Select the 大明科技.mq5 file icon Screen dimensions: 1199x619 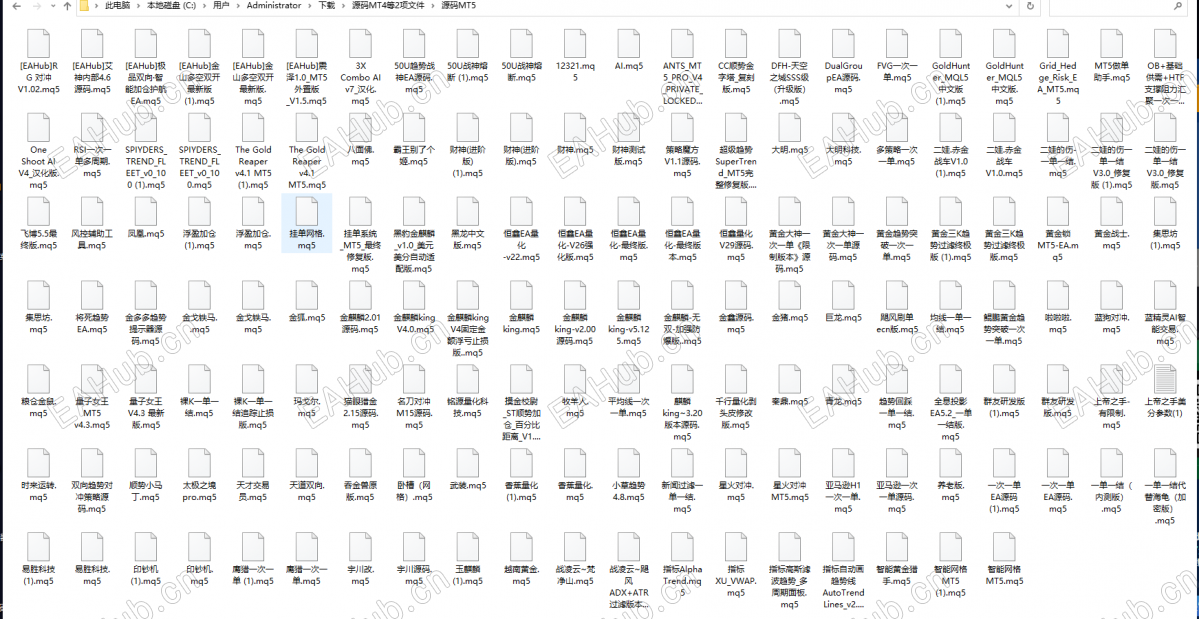click(x=843, y=127)
